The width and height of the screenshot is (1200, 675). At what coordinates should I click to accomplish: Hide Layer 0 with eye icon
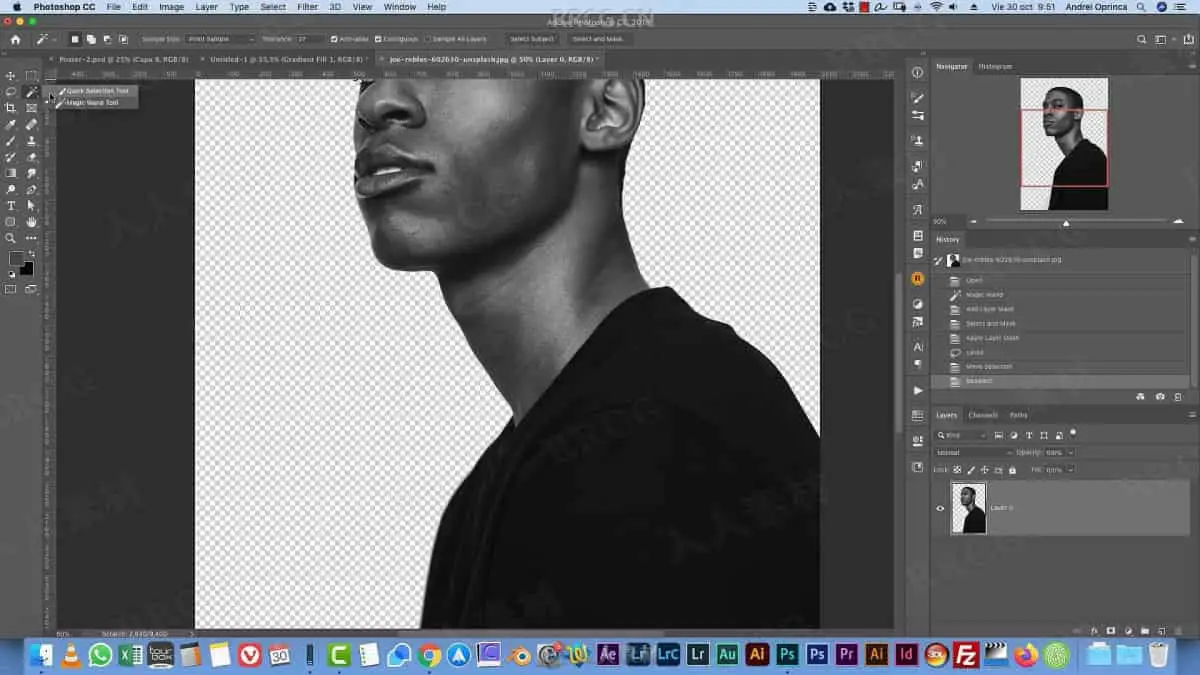pyautogui.click(x=940, y=508)
